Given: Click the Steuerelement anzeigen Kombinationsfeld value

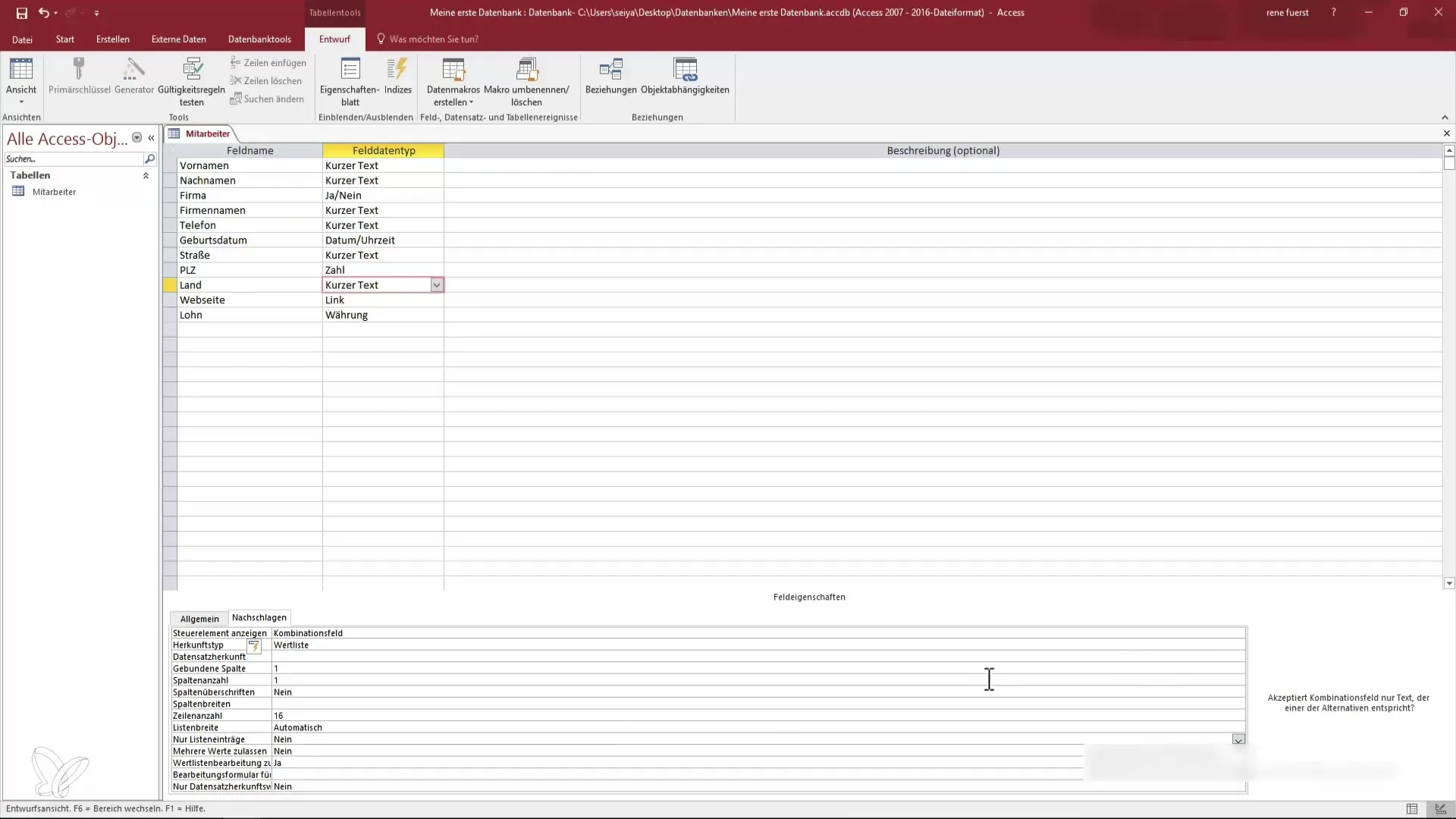Looking at the screenshot, I should click(x=308, y=633).
